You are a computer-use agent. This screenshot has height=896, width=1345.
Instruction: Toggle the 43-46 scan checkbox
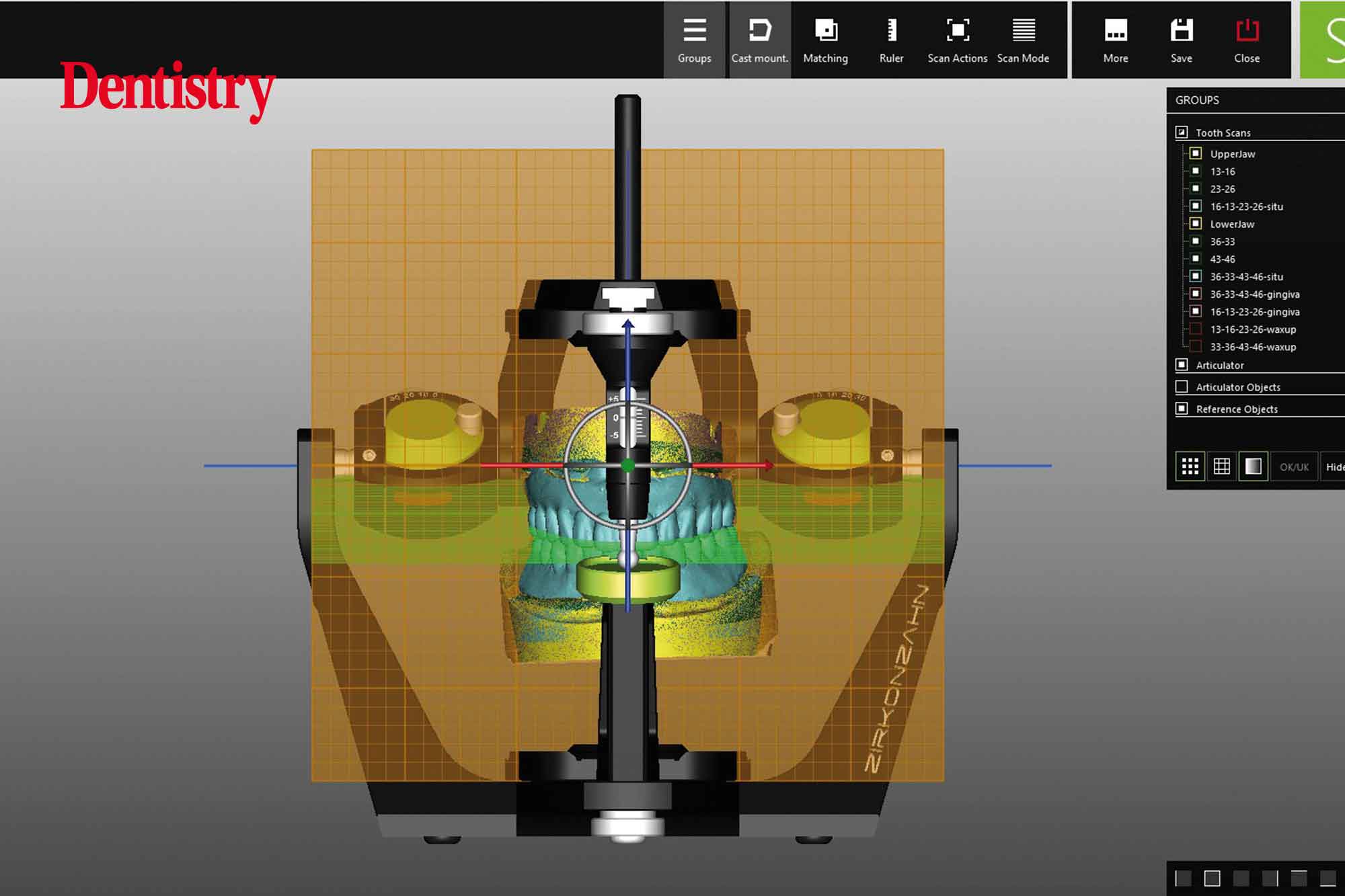pyautogui.click(x=1196, y=258)
